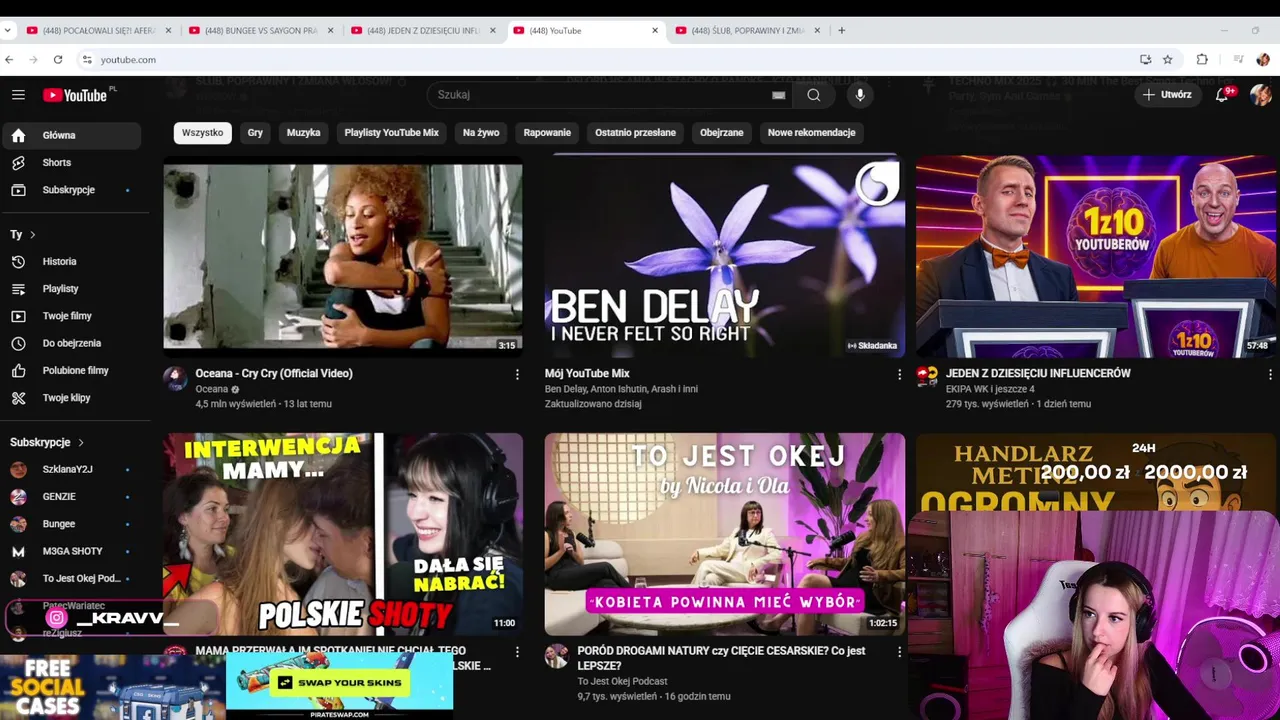Open more options for Oceana - Cry Cry video

tap(517, 374)
